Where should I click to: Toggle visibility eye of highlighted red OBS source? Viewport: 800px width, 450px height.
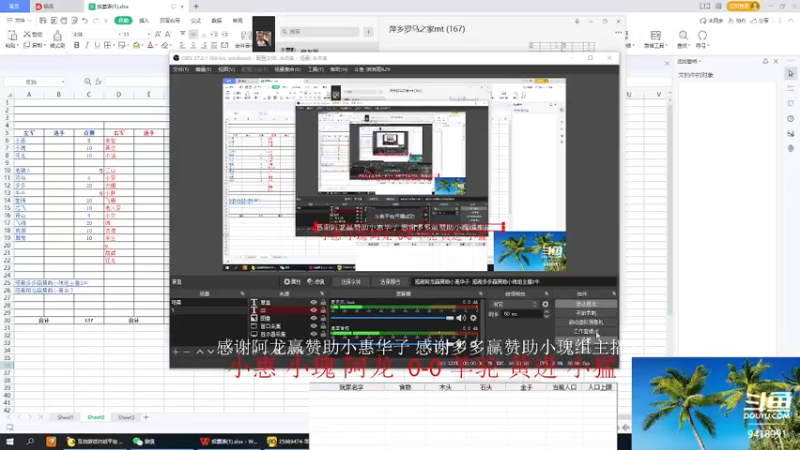point(314,310)
